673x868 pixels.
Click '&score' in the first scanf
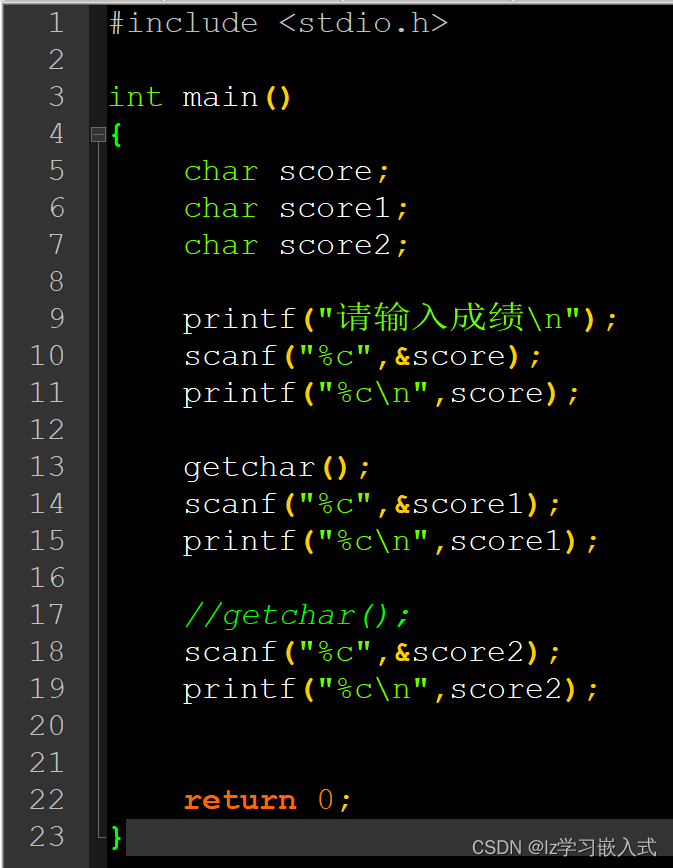click(x=449, y=356)
